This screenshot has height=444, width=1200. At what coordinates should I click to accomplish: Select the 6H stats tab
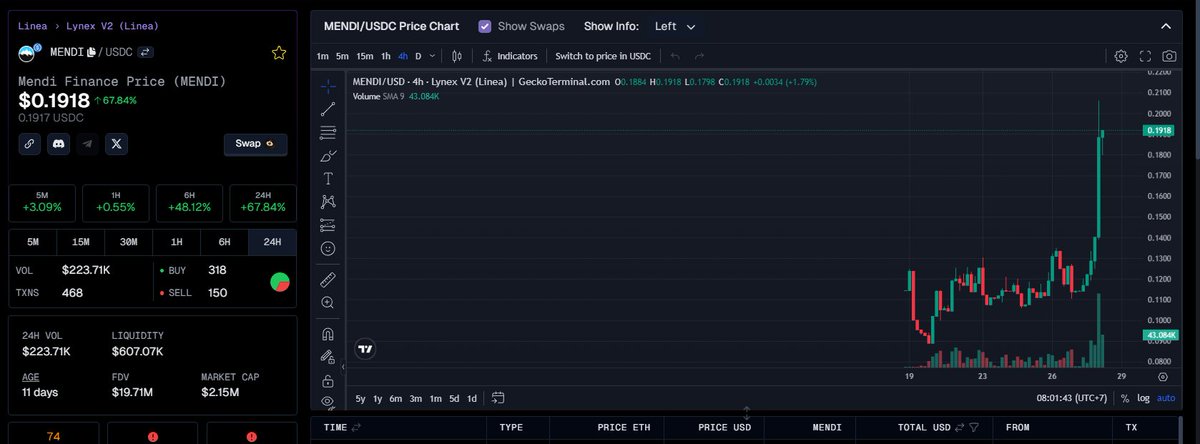225,242
